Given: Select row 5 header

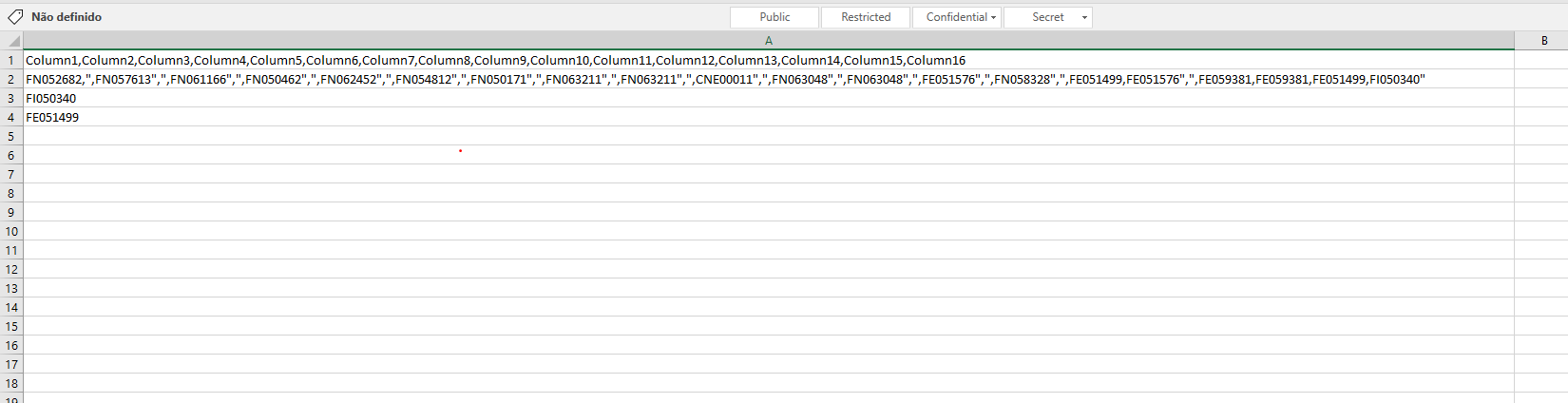Looking at the screenshot, I should (11, 136).
